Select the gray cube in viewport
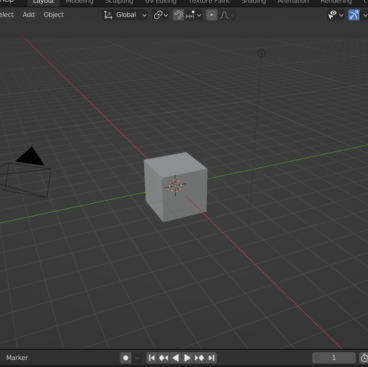 pos(176,187)
